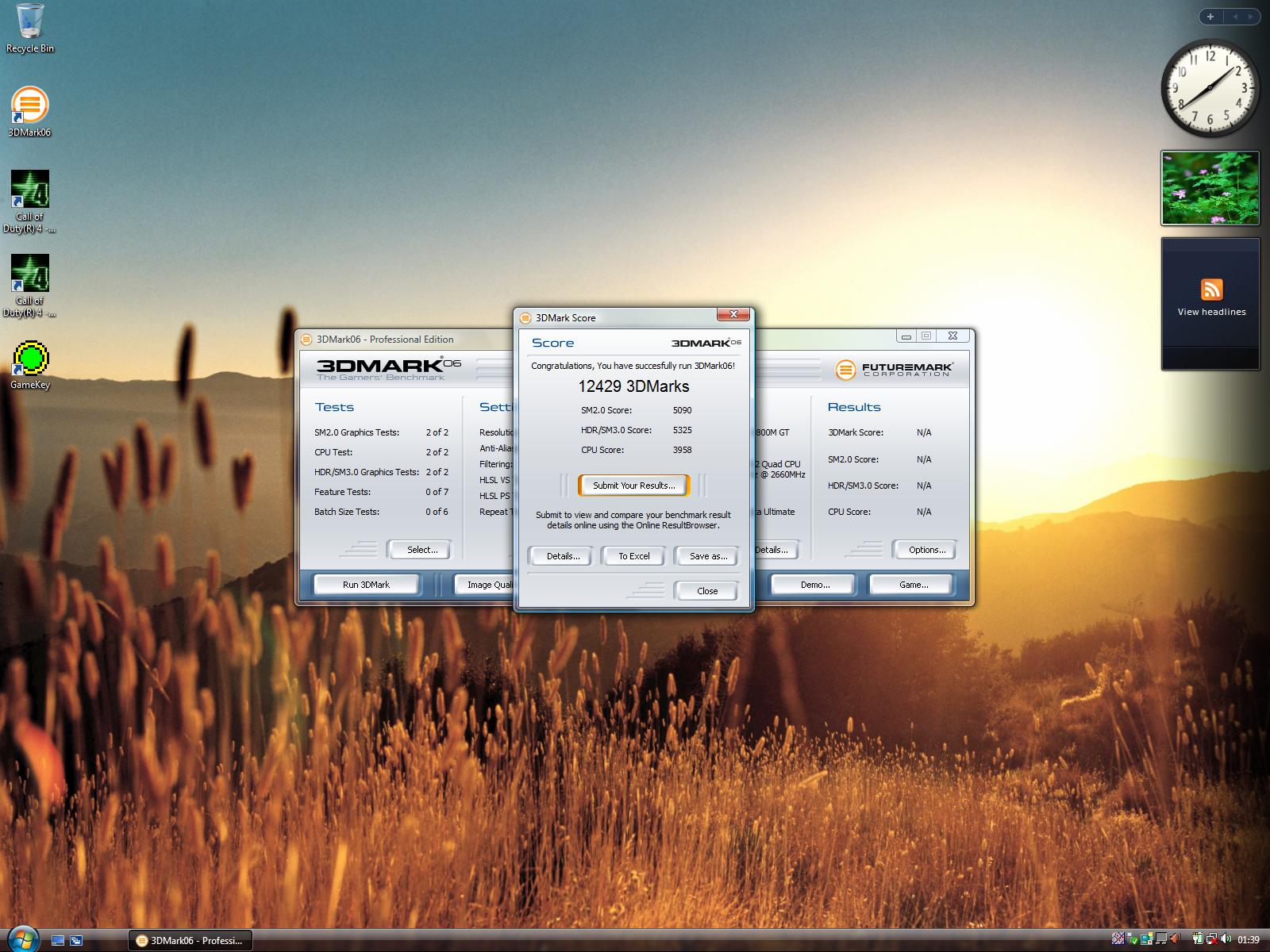Viewport: 1270px width, 952px height.
Task: Click SM2.0 Score value 5090
Action: 682,410
